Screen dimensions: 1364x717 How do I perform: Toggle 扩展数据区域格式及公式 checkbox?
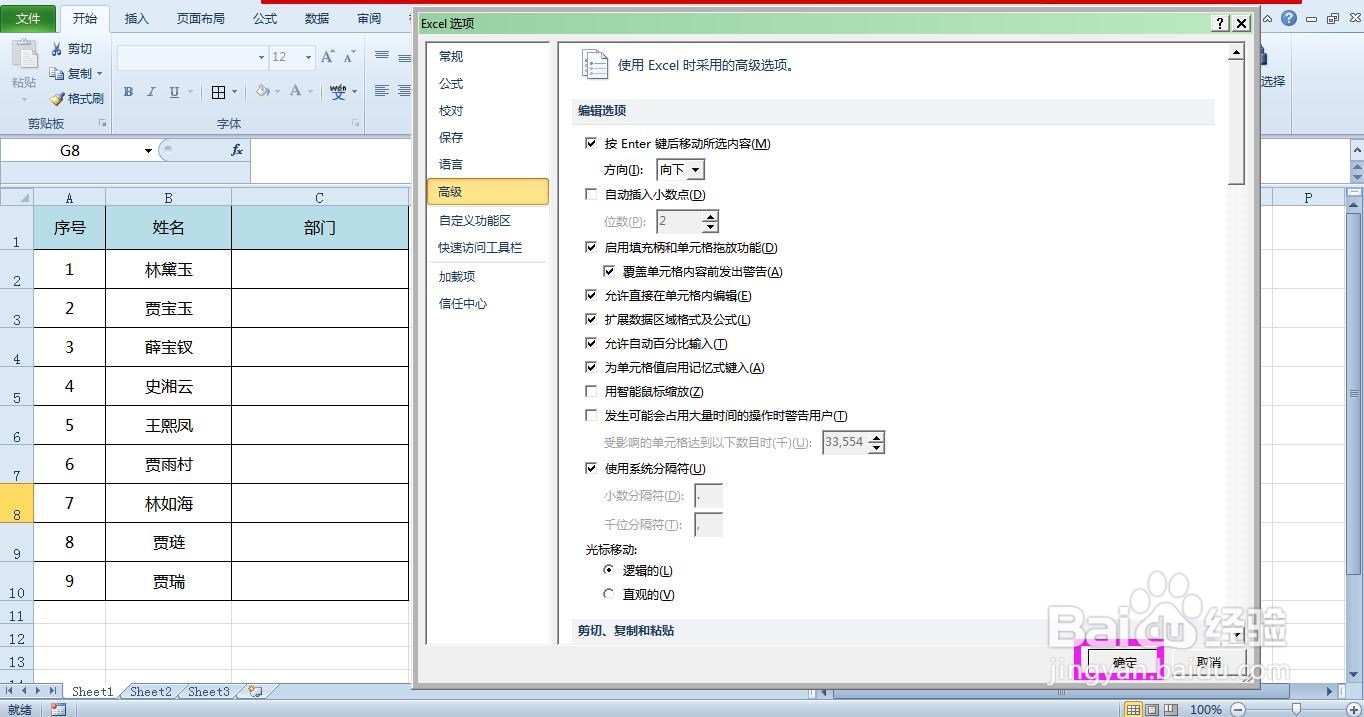point(591,320)
